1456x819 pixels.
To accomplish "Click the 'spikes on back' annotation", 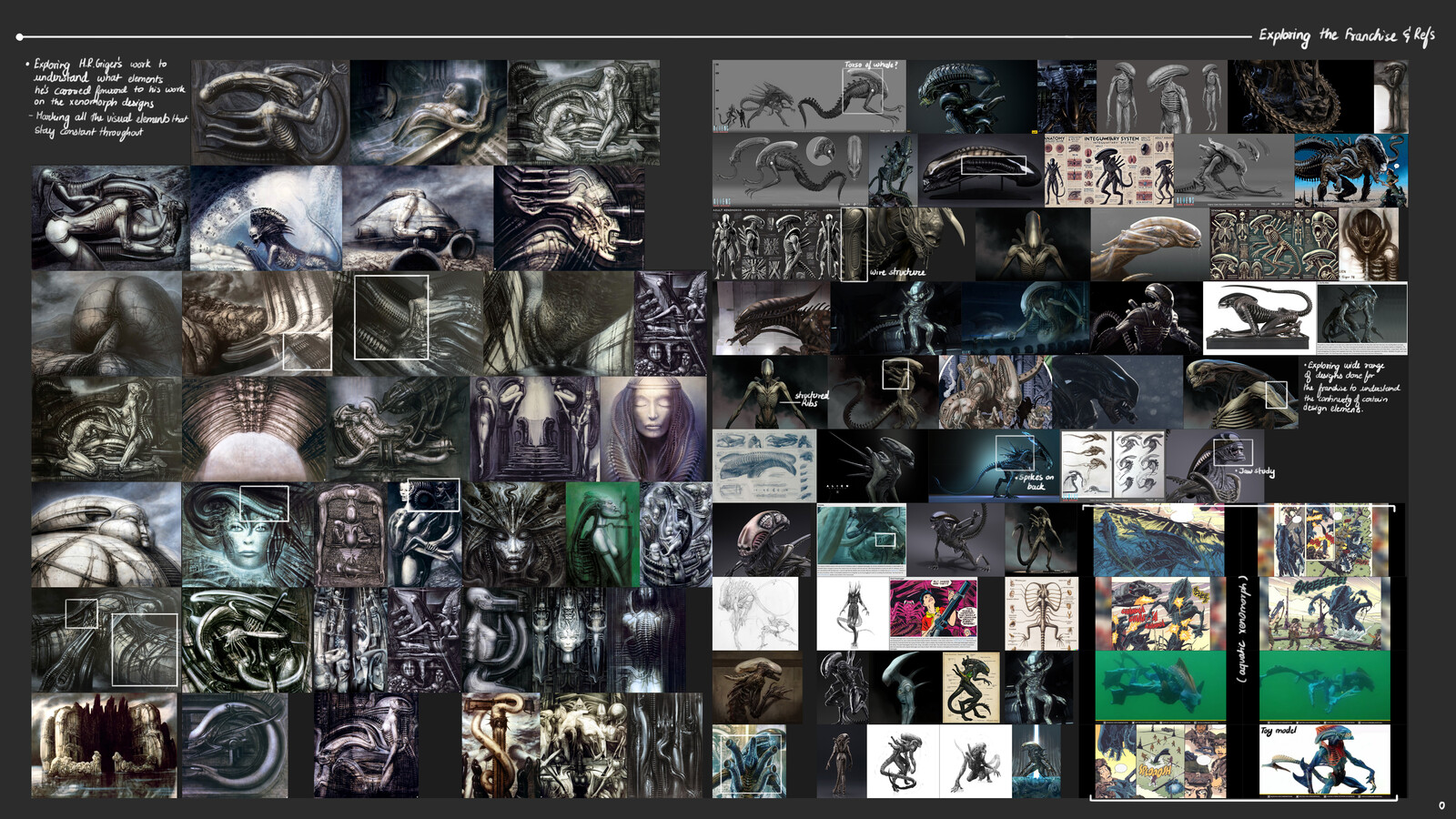I will pos(1036,481).
